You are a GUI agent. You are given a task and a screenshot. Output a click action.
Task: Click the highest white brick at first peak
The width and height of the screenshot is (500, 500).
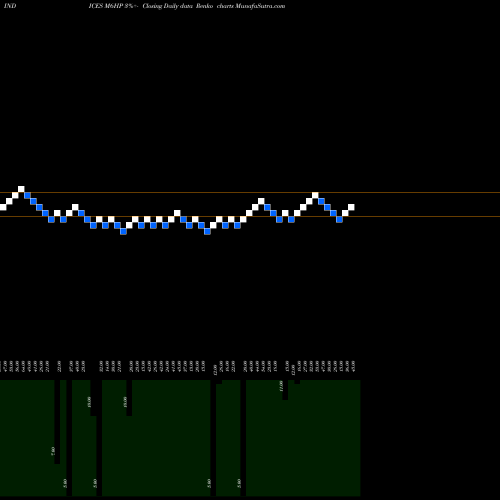21,189
